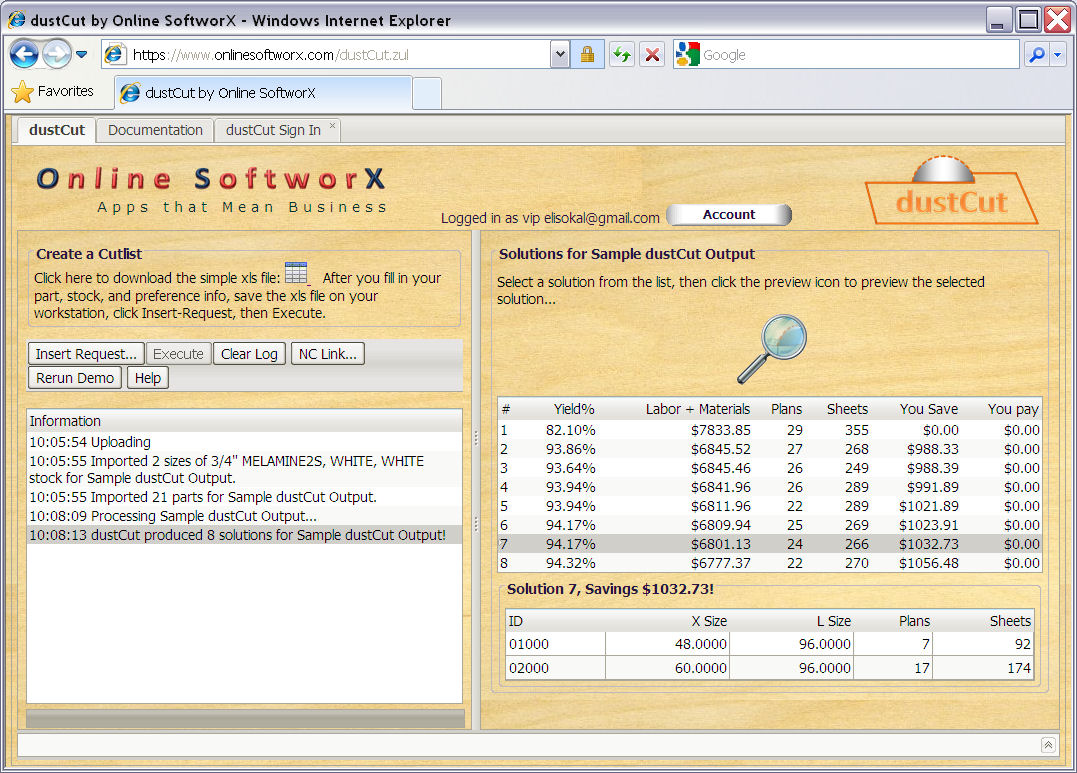Click the Google search provider icon
Screen dimensions: 1077x773
tap(687, 54)
